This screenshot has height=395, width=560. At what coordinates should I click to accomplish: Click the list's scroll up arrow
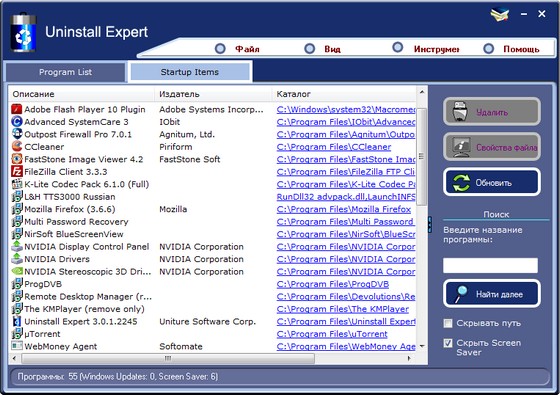(422, 92)
